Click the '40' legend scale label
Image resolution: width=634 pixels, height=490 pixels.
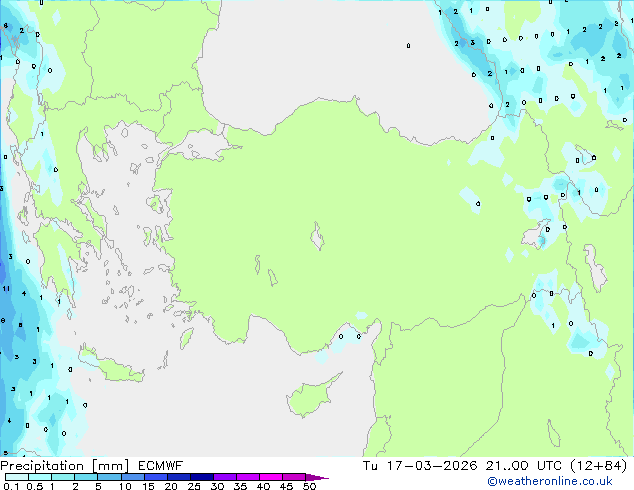coord(263,486)
